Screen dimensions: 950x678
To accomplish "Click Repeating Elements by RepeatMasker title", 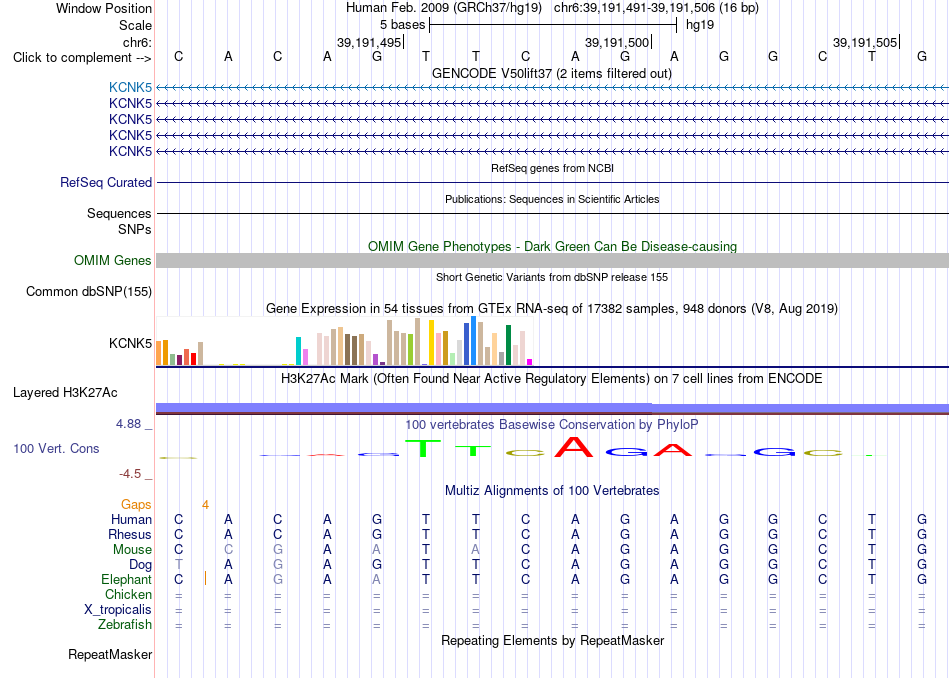I will coord(552,640).
